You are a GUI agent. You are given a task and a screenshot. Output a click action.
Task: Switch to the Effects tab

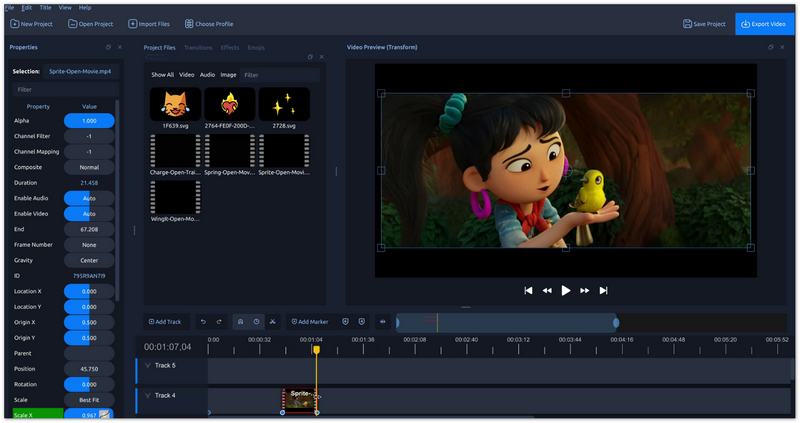click(x=230, y=47)
